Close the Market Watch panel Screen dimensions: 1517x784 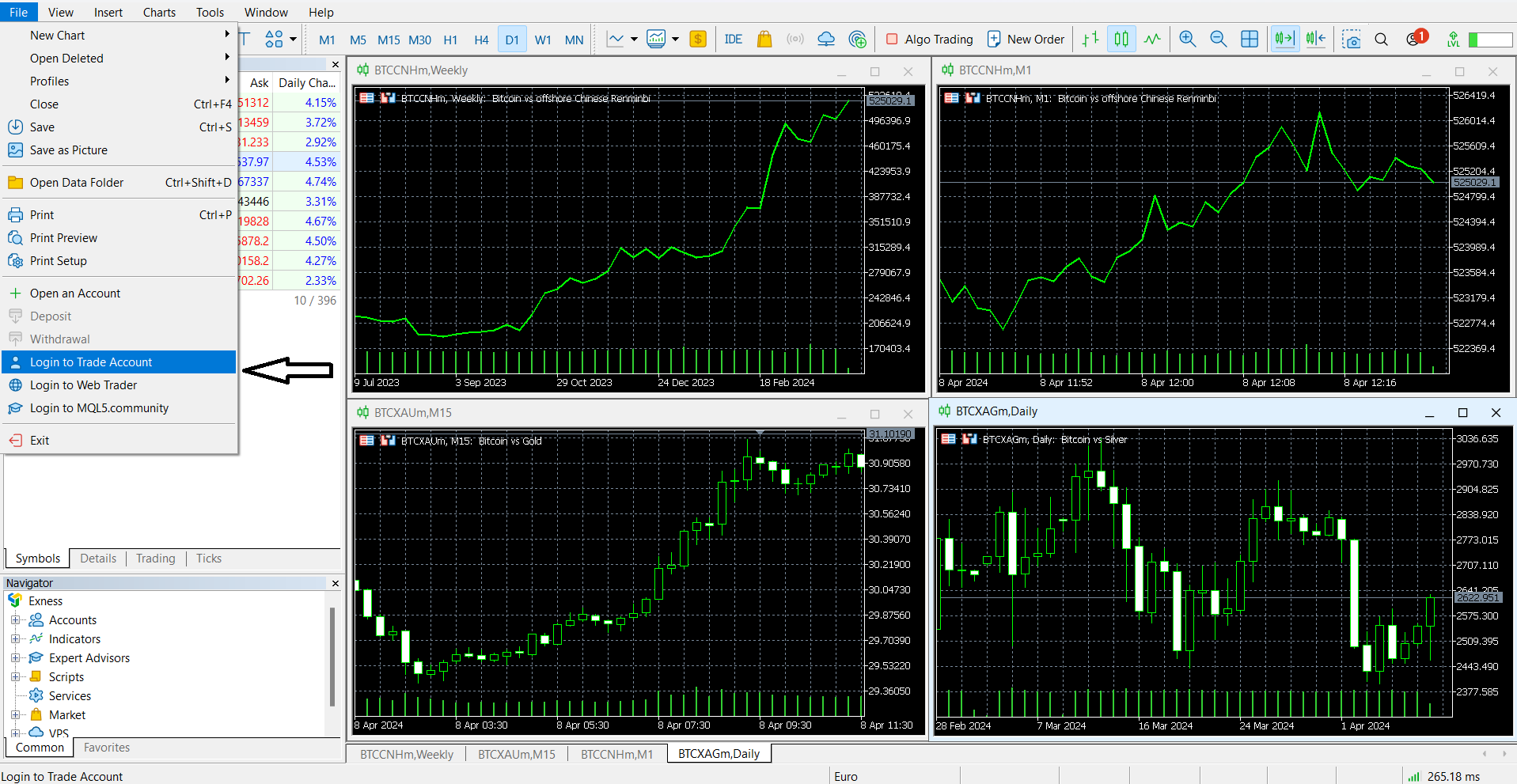pos(336,65)
